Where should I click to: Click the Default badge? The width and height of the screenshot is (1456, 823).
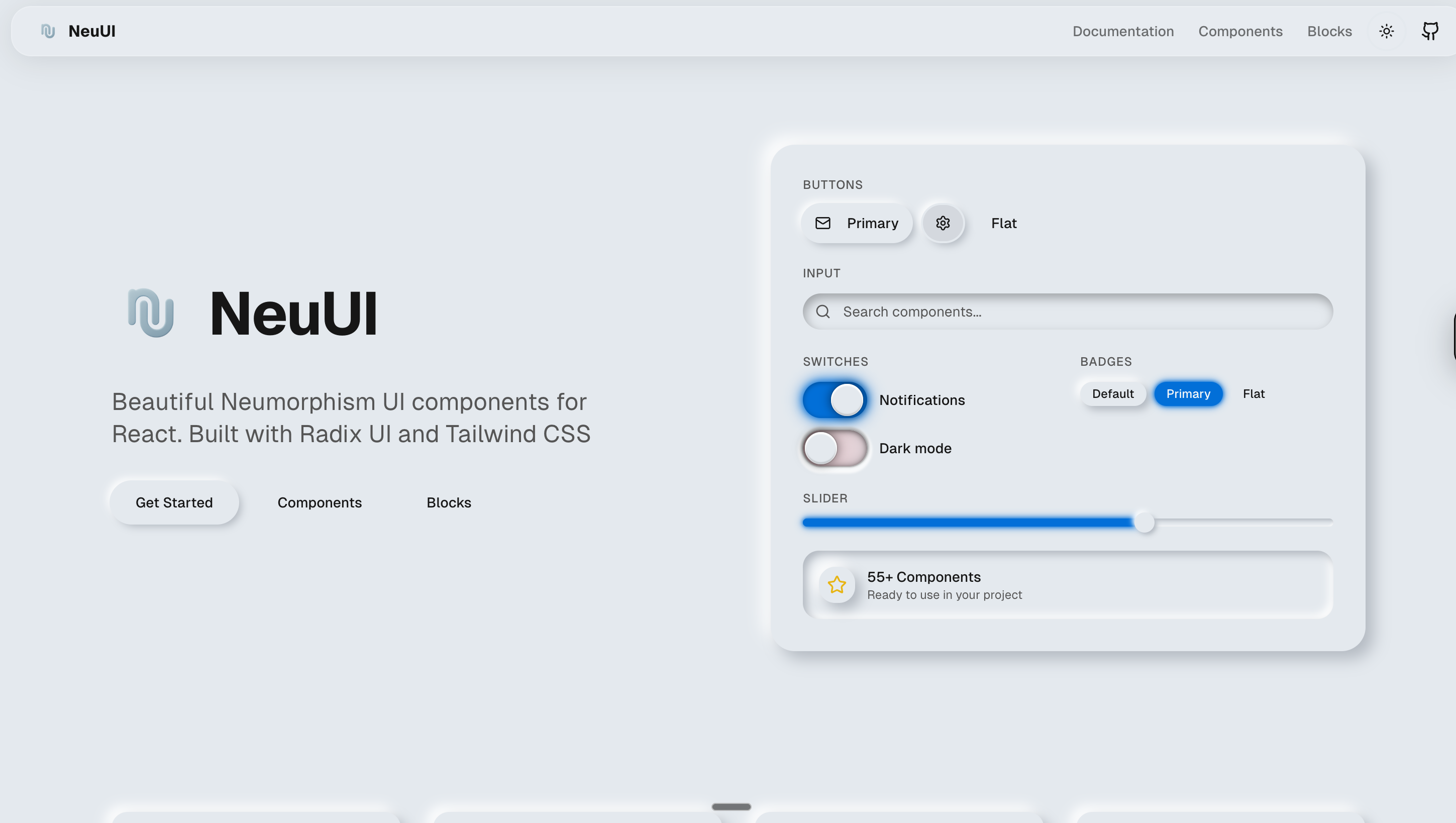1112,394
